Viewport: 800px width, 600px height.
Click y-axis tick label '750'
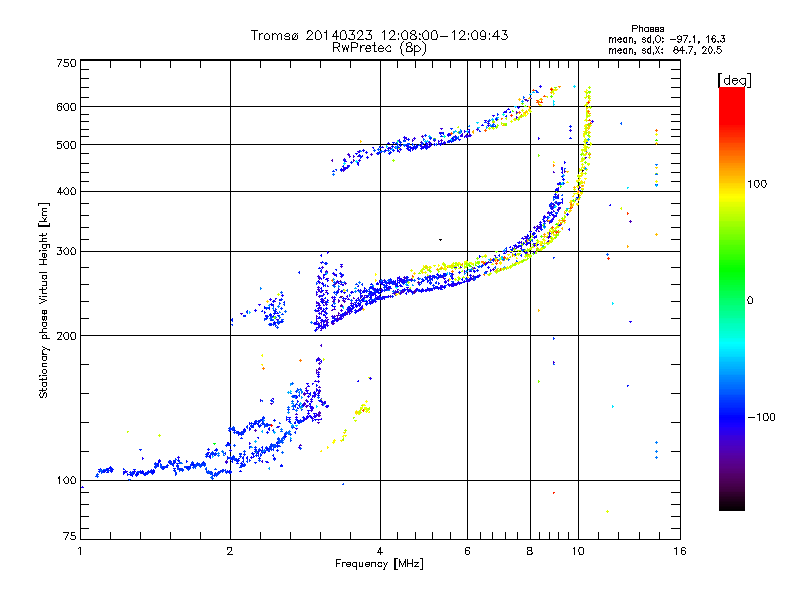(66, 63)
